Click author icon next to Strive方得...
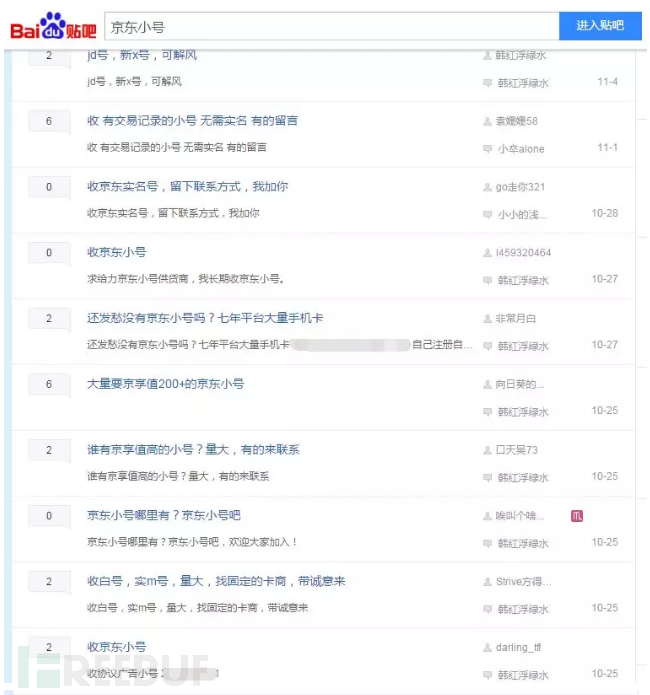 click(x=487, y=582)
